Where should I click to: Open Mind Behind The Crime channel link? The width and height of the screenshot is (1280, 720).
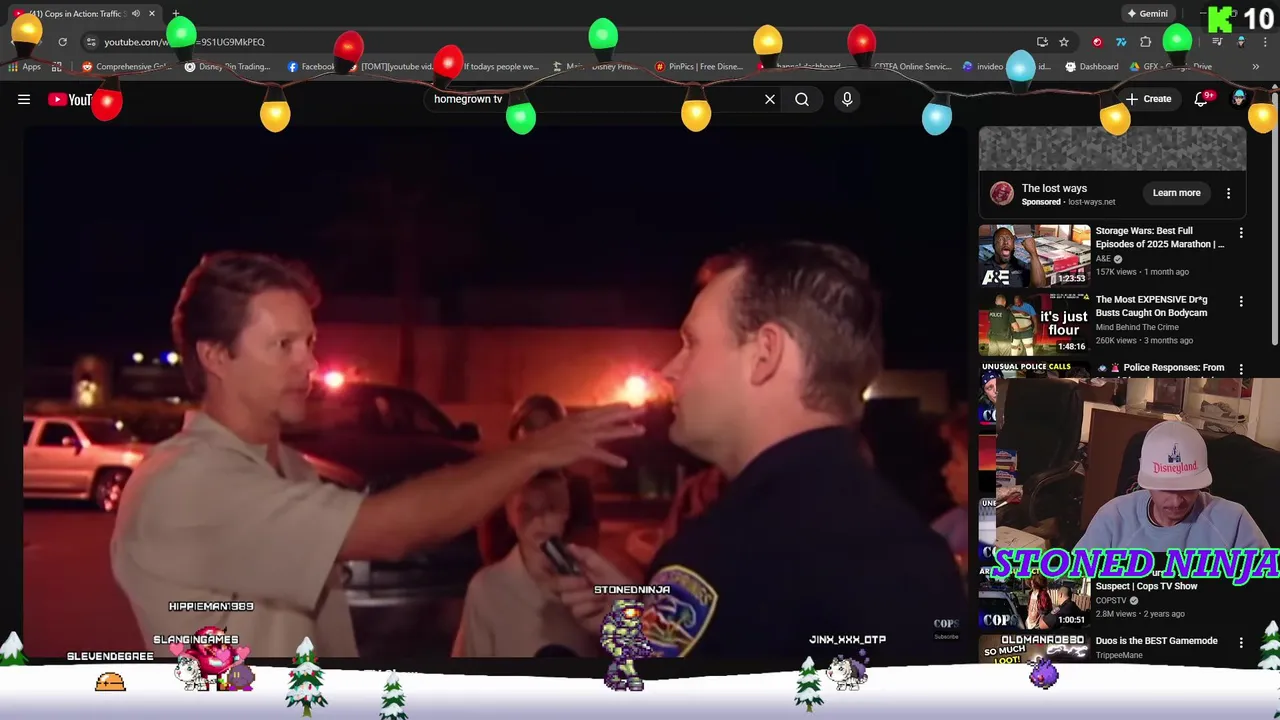pos(1137,327)
